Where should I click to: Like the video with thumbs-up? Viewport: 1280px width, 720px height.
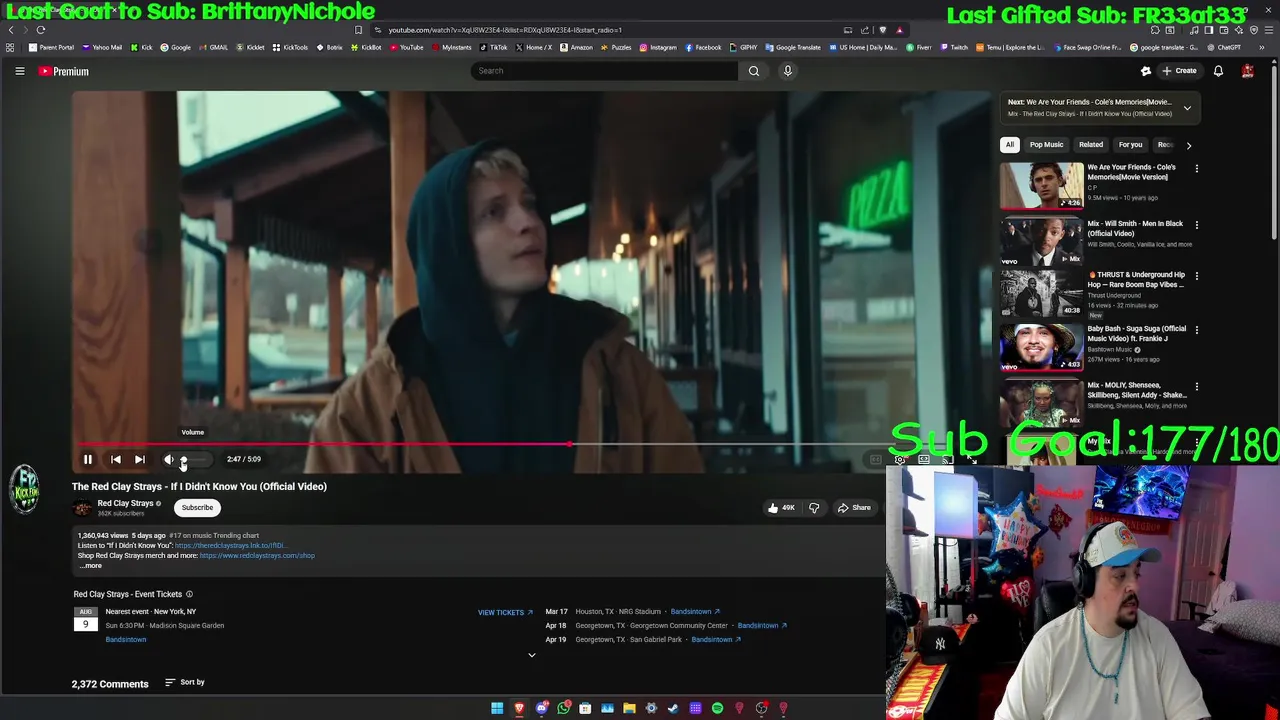[x=781, y=508]
